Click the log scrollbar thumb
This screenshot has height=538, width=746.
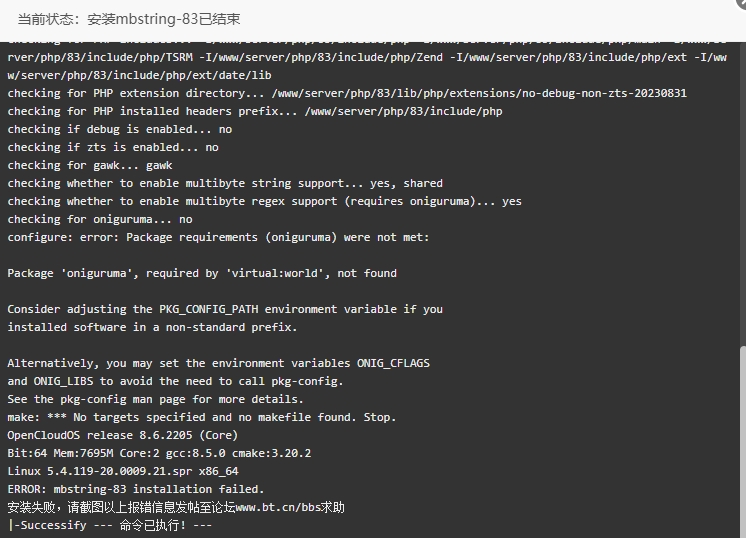(x=743, y=441)
